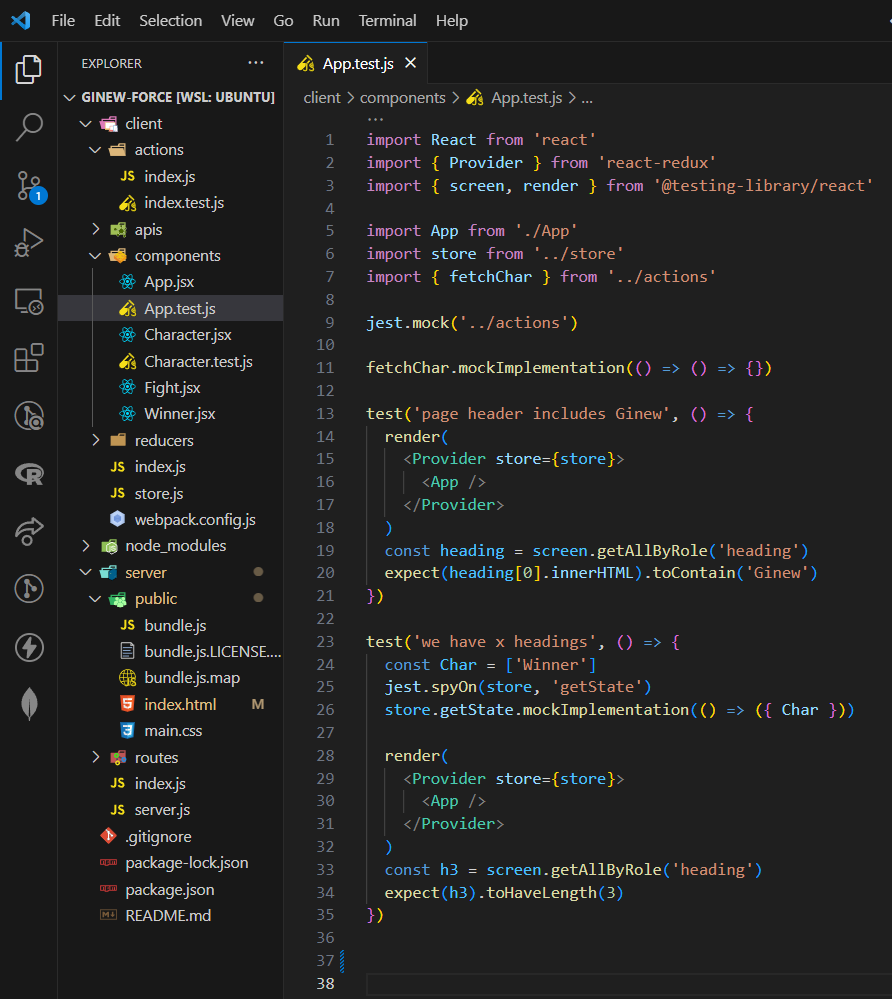Image resolution: width=892 pixels, height=999 pixels.
Task: Click 'components' in the breadcrumb path
Action: coord(403,98)
